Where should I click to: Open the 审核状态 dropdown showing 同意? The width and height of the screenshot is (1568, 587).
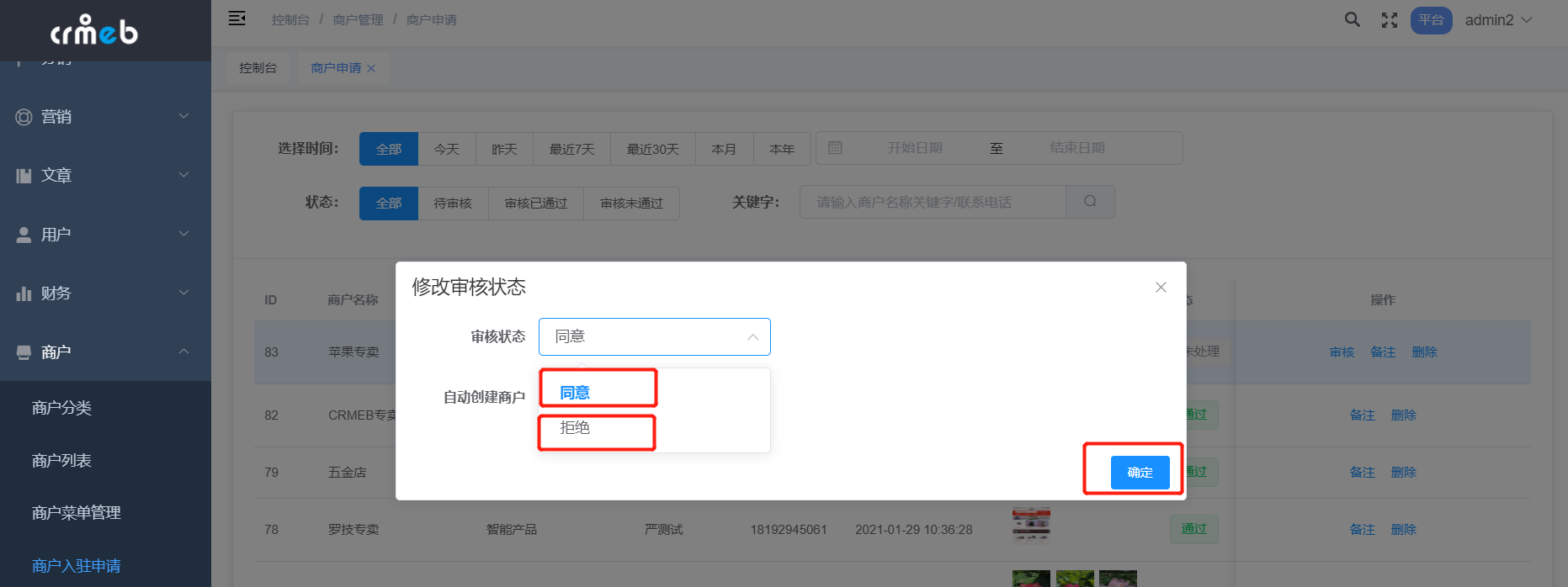(655, 336)
